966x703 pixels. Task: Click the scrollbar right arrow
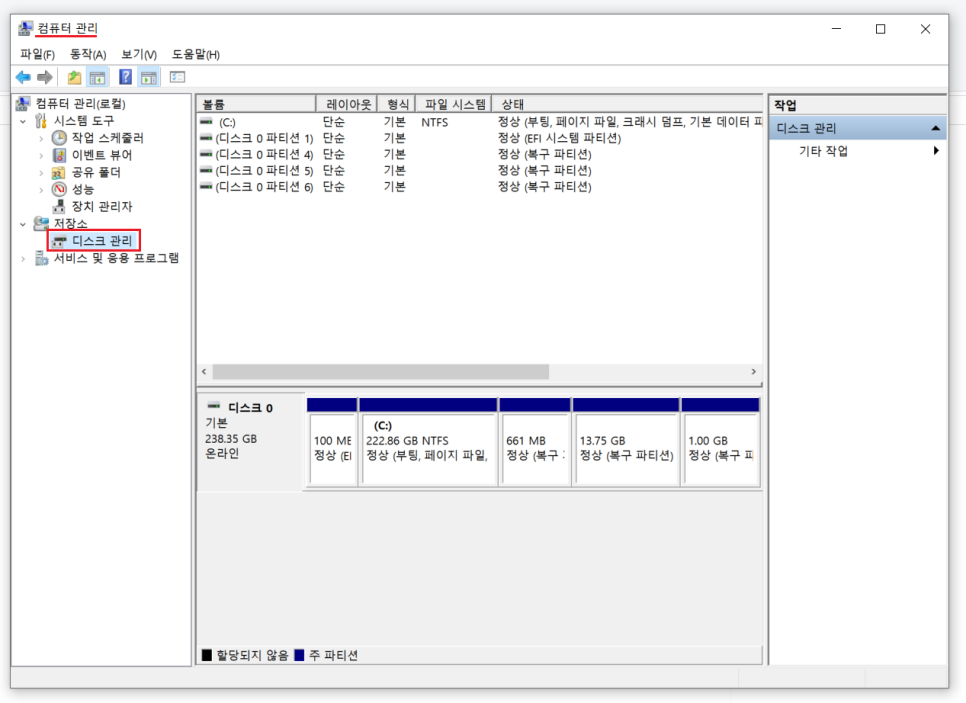[753, 372]
